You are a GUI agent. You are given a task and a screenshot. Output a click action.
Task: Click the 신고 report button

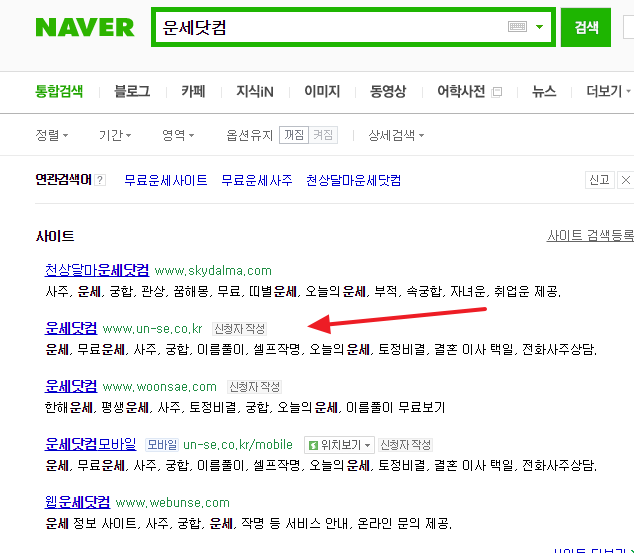(600, 180)
